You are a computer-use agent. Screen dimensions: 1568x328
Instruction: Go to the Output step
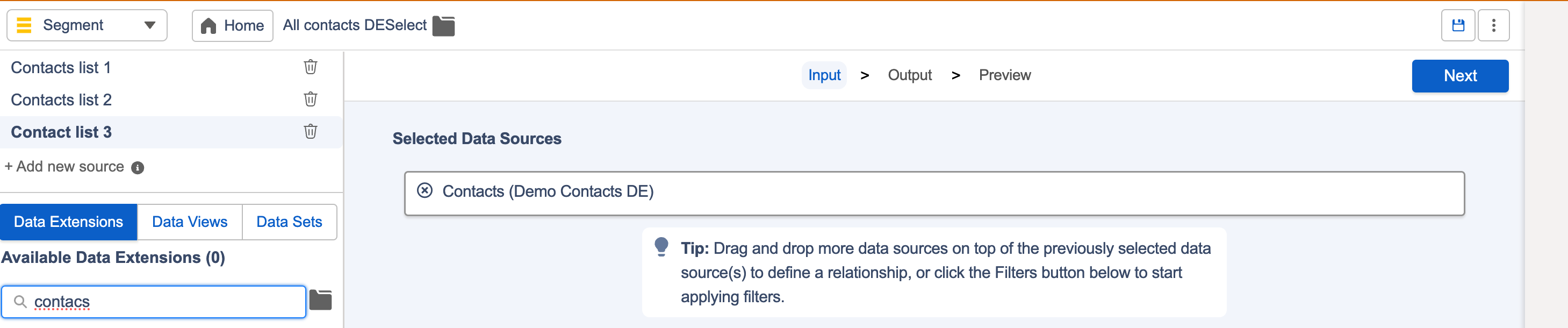click(909, 75)
